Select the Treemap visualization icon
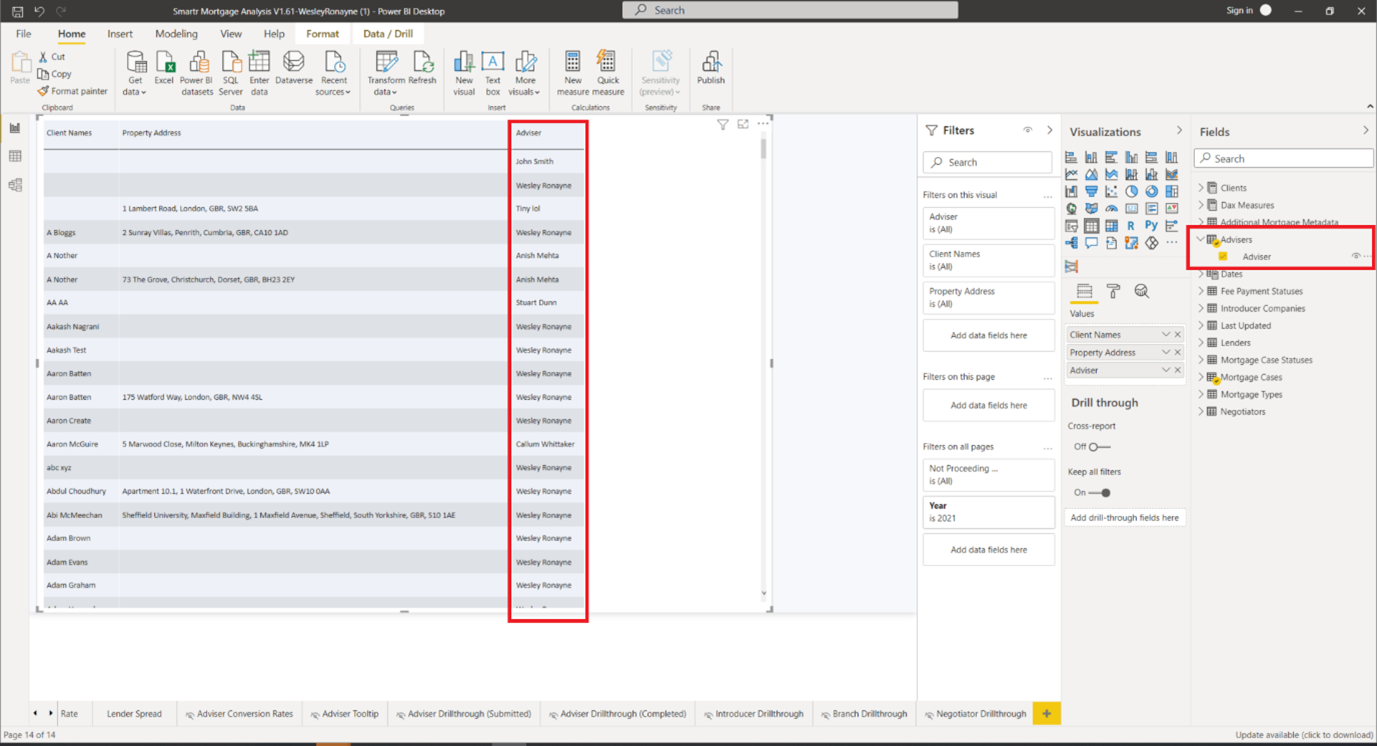This screenshot has height=746, width=1377. click(x=1172, y=191)
